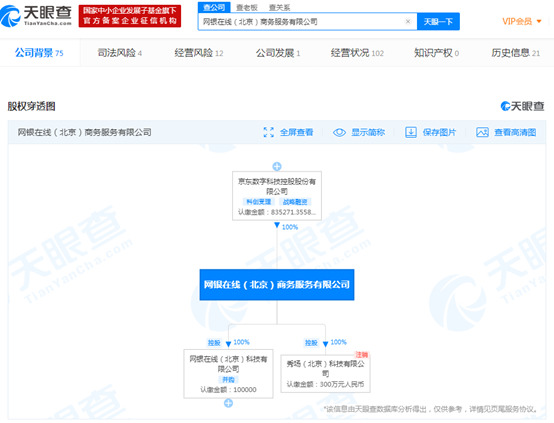Viewport: 554px width, 423px height.
Task: Click 认缴金额：100000 text
Action: [x=228, y=389]
